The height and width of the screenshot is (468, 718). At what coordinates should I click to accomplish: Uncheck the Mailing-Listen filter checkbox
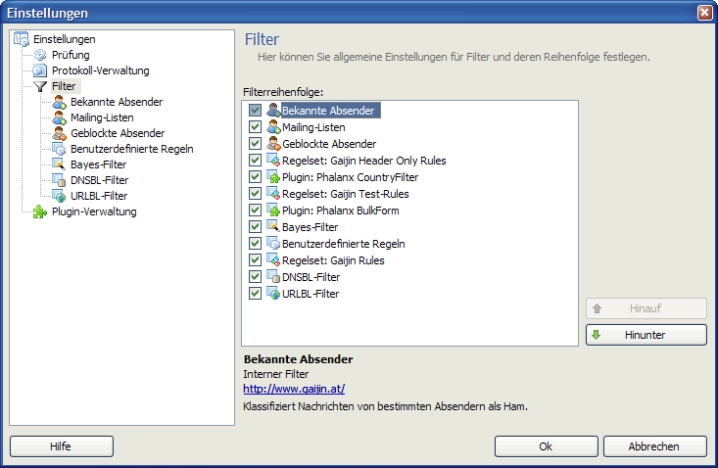[255, 127]
